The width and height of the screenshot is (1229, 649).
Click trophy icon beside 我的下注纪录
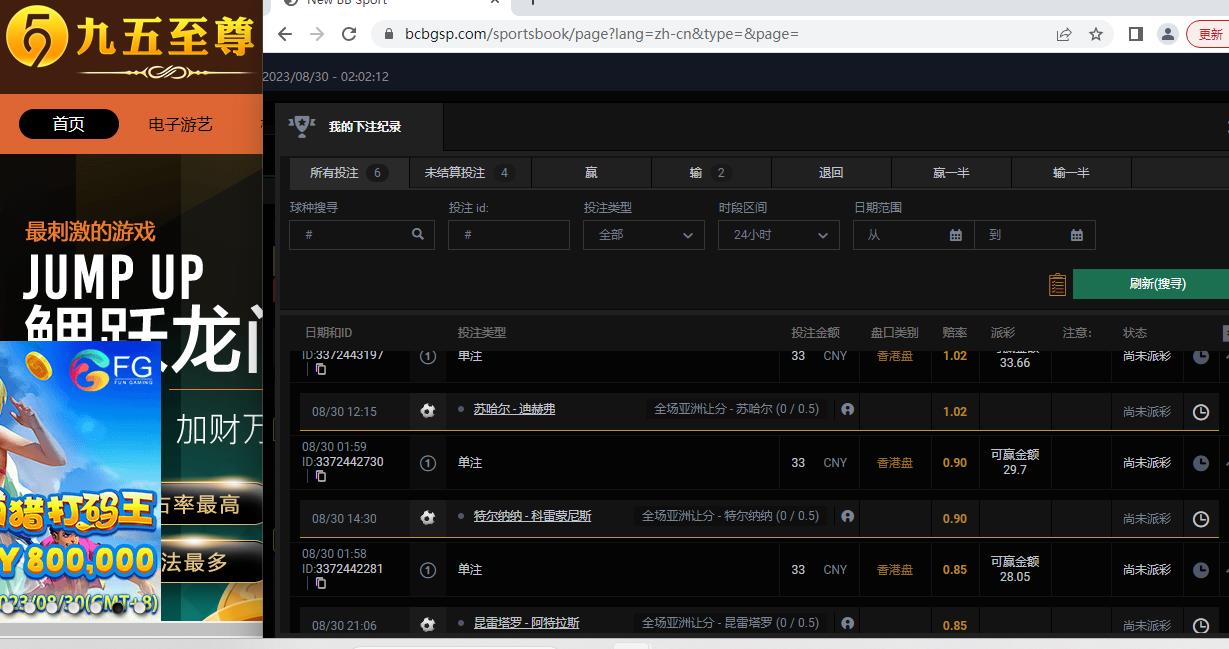tap(301, 126)
